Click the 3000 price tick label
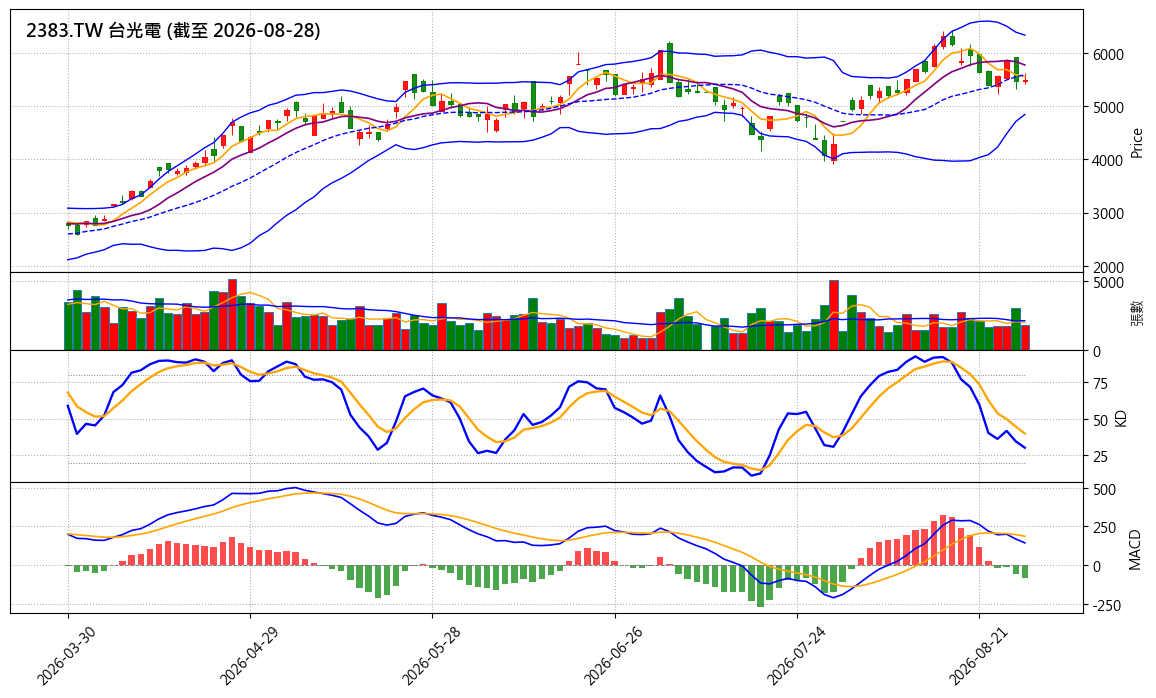Image resolution: width=1156 pixels, height=698 pixels. pyautogui.click(x=1108, y=214)
